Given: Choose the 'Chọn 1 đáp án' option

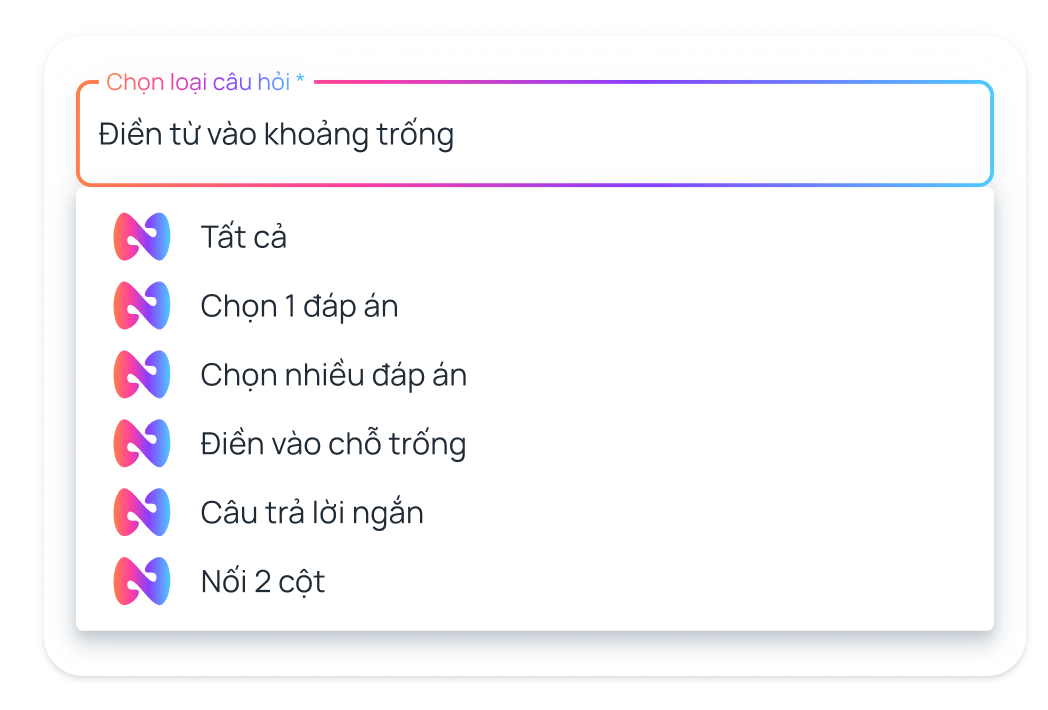Looking at the screenshot, I should [x=299, y=306].
